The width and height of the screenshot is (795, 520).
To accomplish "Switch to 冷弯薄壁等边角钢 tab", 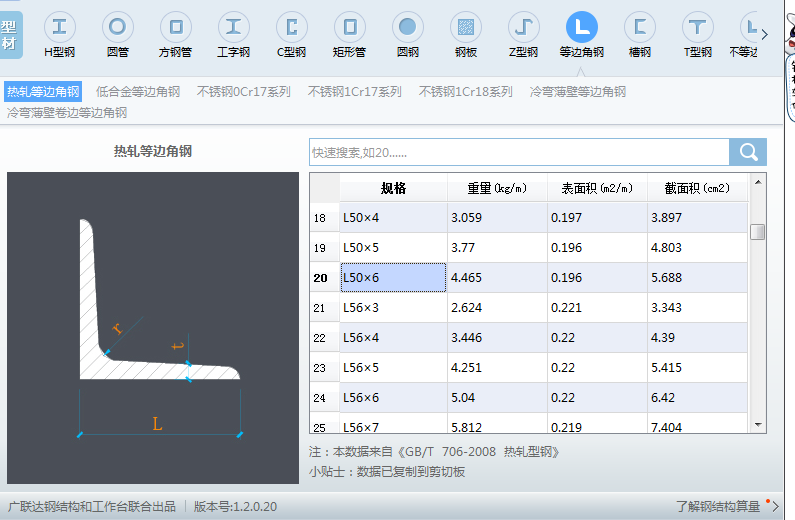I will point(577,92).
